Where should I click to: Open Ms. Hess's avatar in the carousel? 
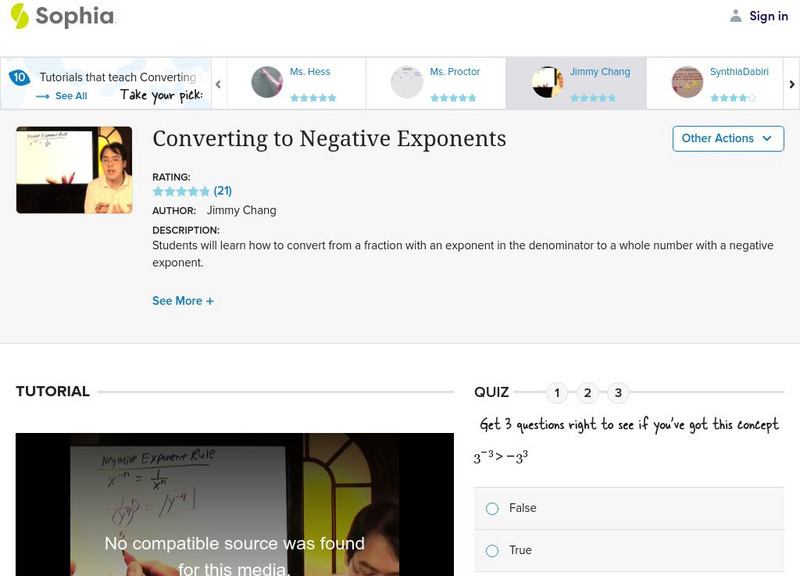coord(268,82)
